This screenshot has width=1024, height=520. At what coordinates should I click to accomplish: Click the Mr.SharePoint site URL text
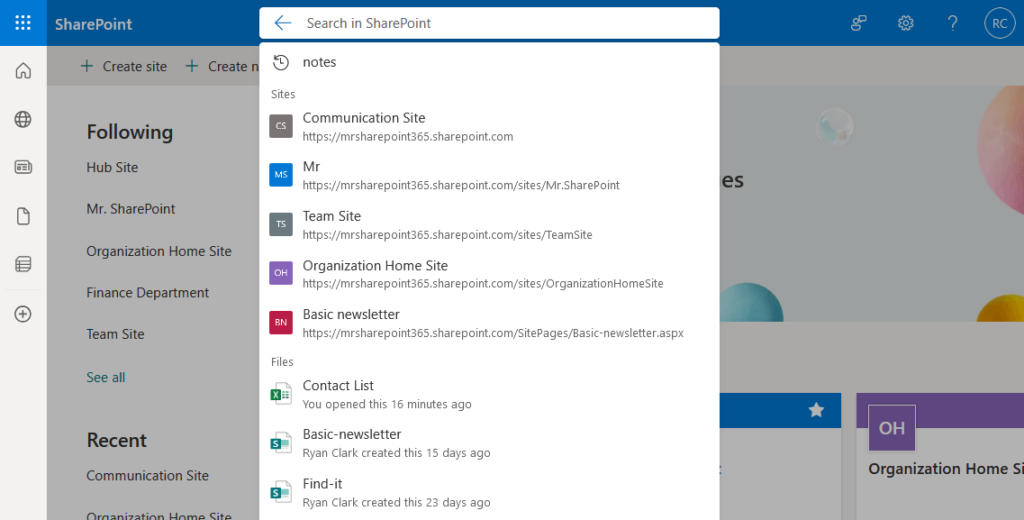click(x=461, y=185)
